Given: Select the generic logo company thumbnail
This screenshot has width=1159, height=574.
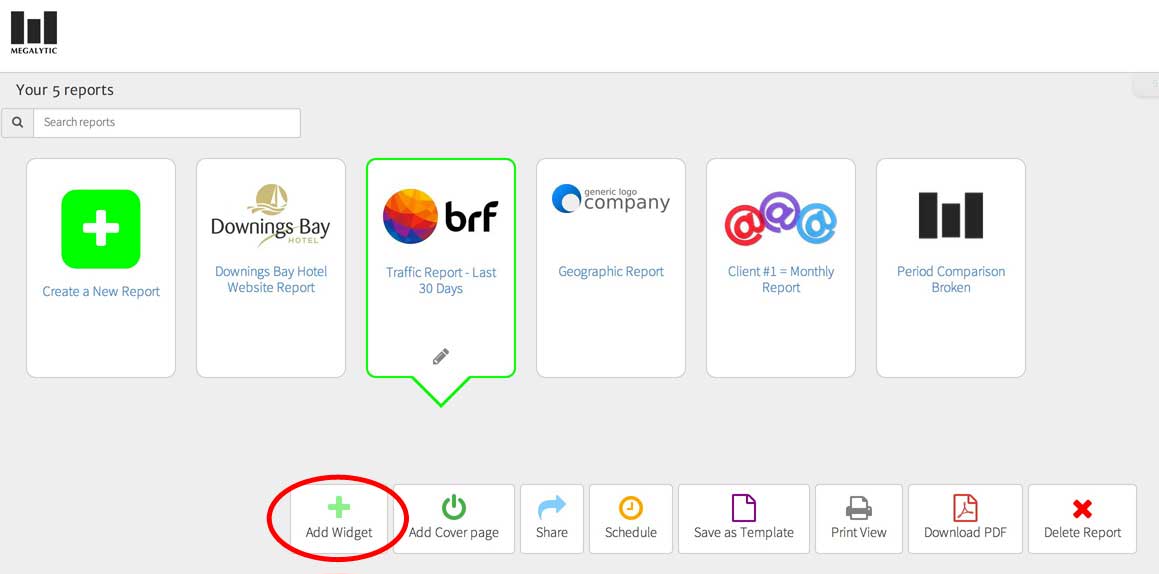Looking at the screenshot, I should pos(611,199).
